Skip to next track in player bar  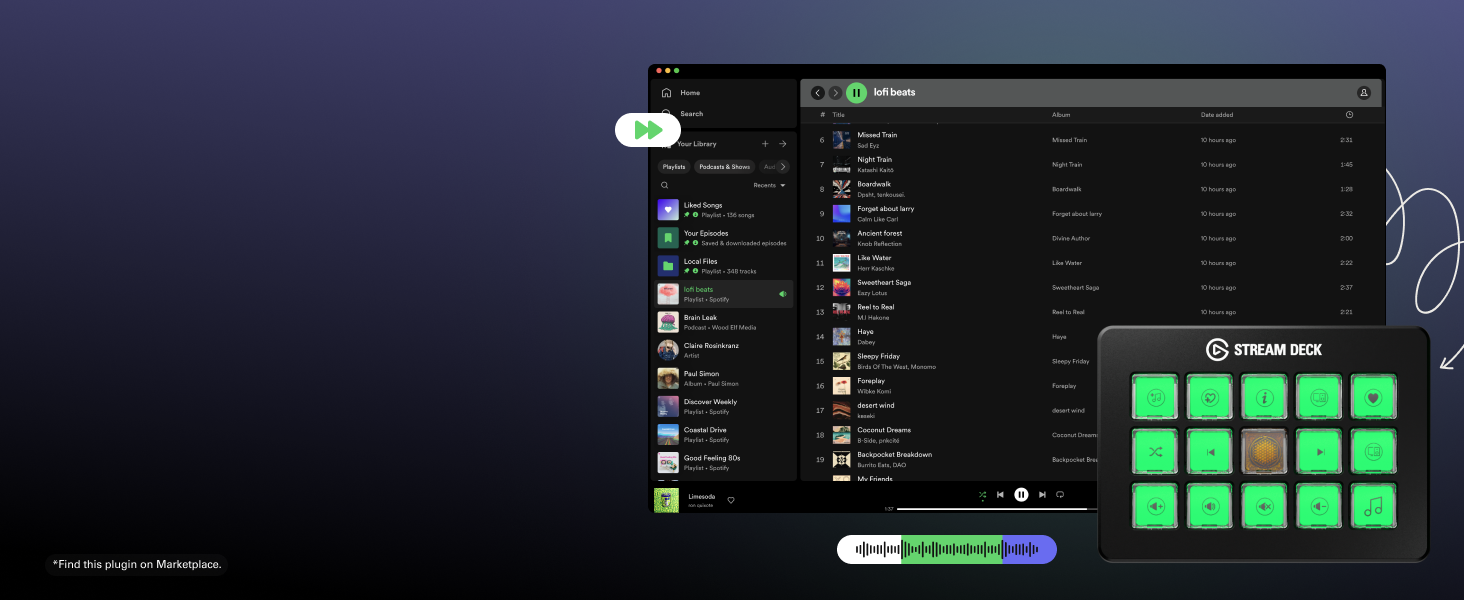point(1042,494)
